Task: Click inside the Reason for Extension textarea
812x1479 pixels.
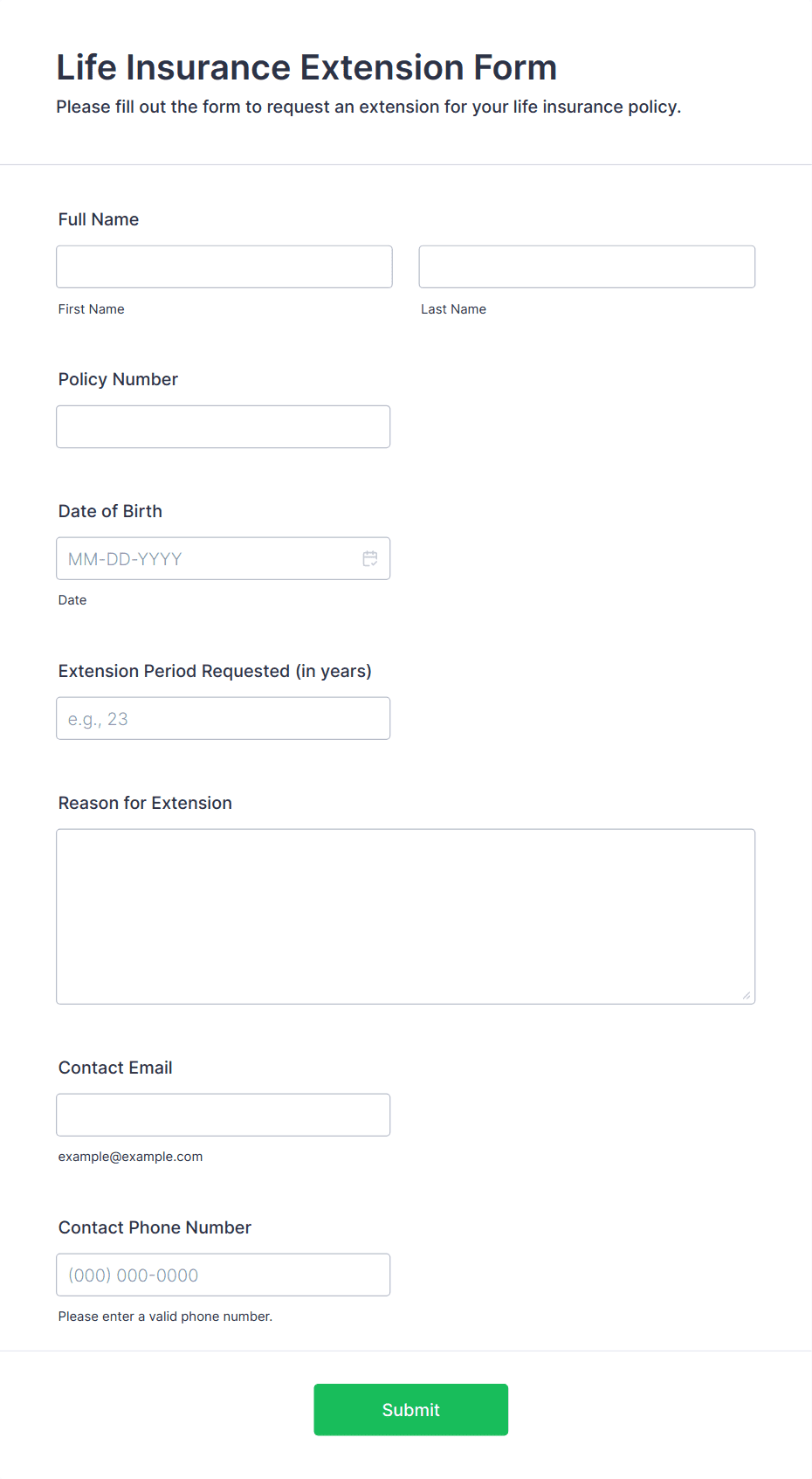Action: 406,916
